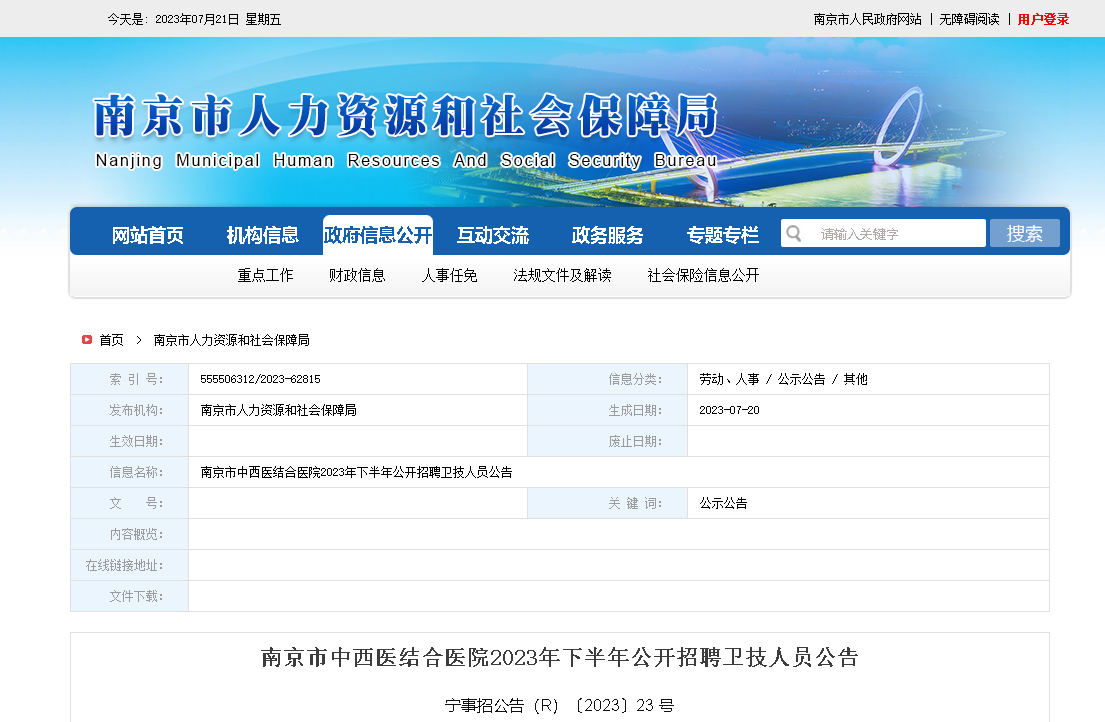Viewport: 1105px width, 722px height.
Task: Focus the keyword search input field
Action: pos(895,234)
